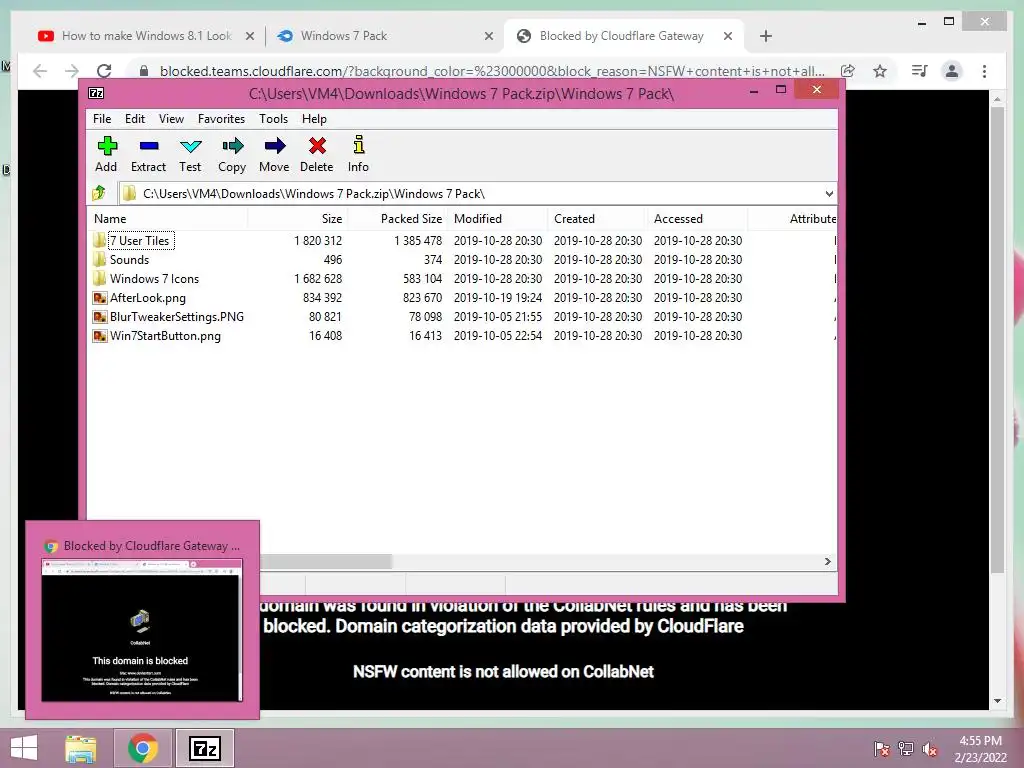The image size is (1024, 768).
Task: Open File Explorer from the taskbar
Action: click(80, 748)
